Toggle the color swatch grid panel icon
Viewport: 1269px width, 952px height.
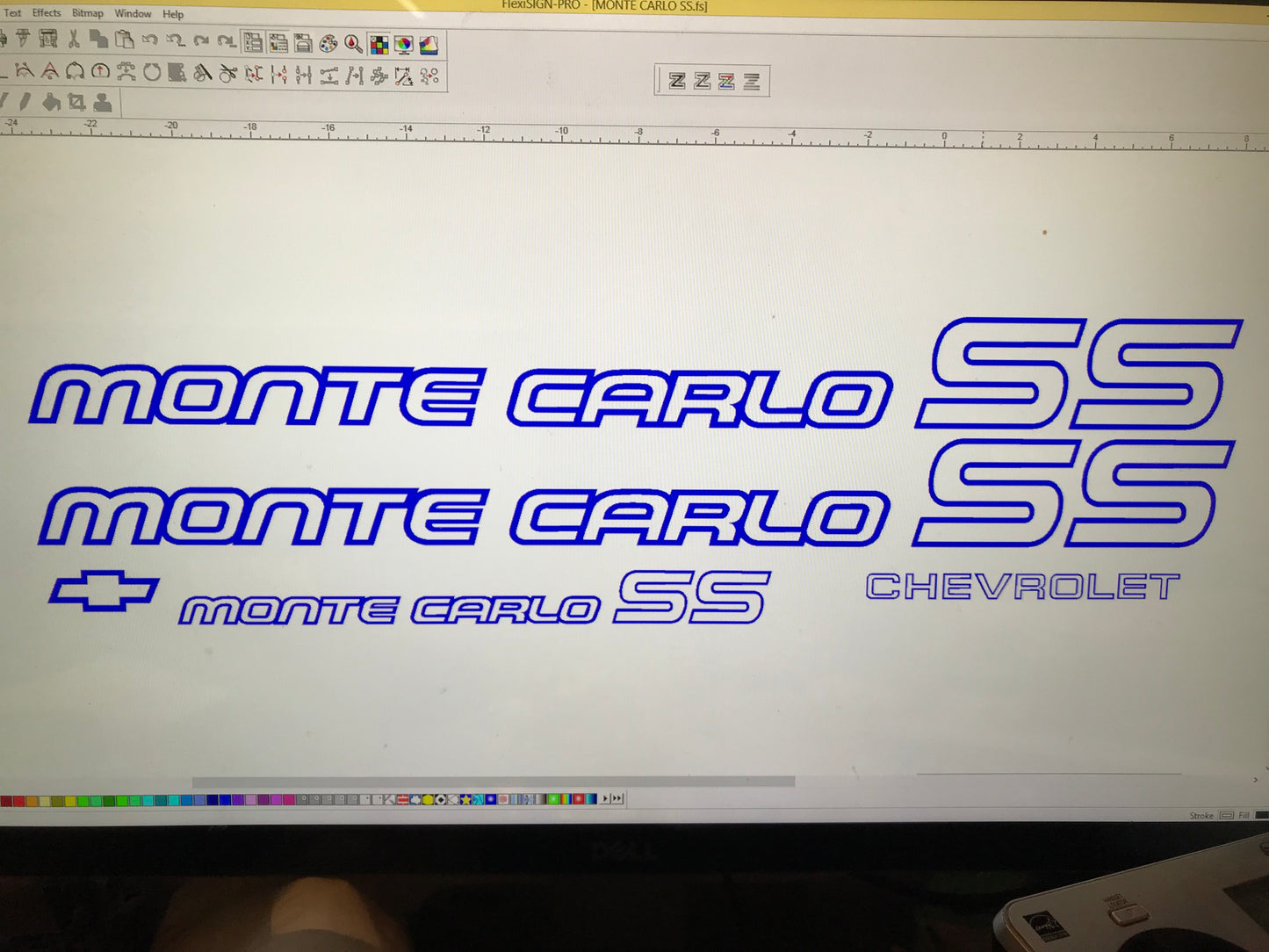tap(379, 45)
